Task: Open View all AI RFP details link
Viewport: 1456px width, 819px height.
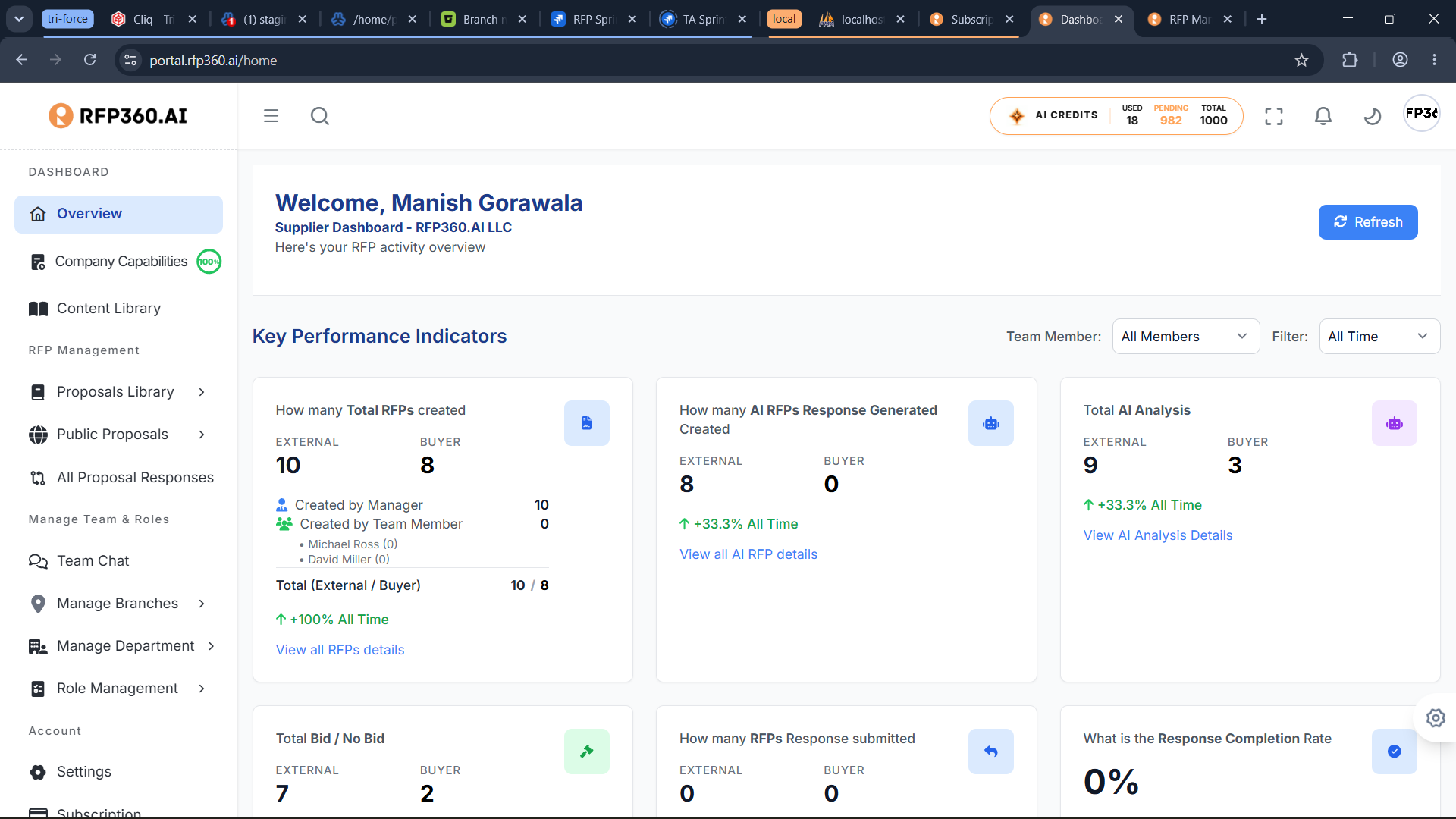Action: [748, 554]
